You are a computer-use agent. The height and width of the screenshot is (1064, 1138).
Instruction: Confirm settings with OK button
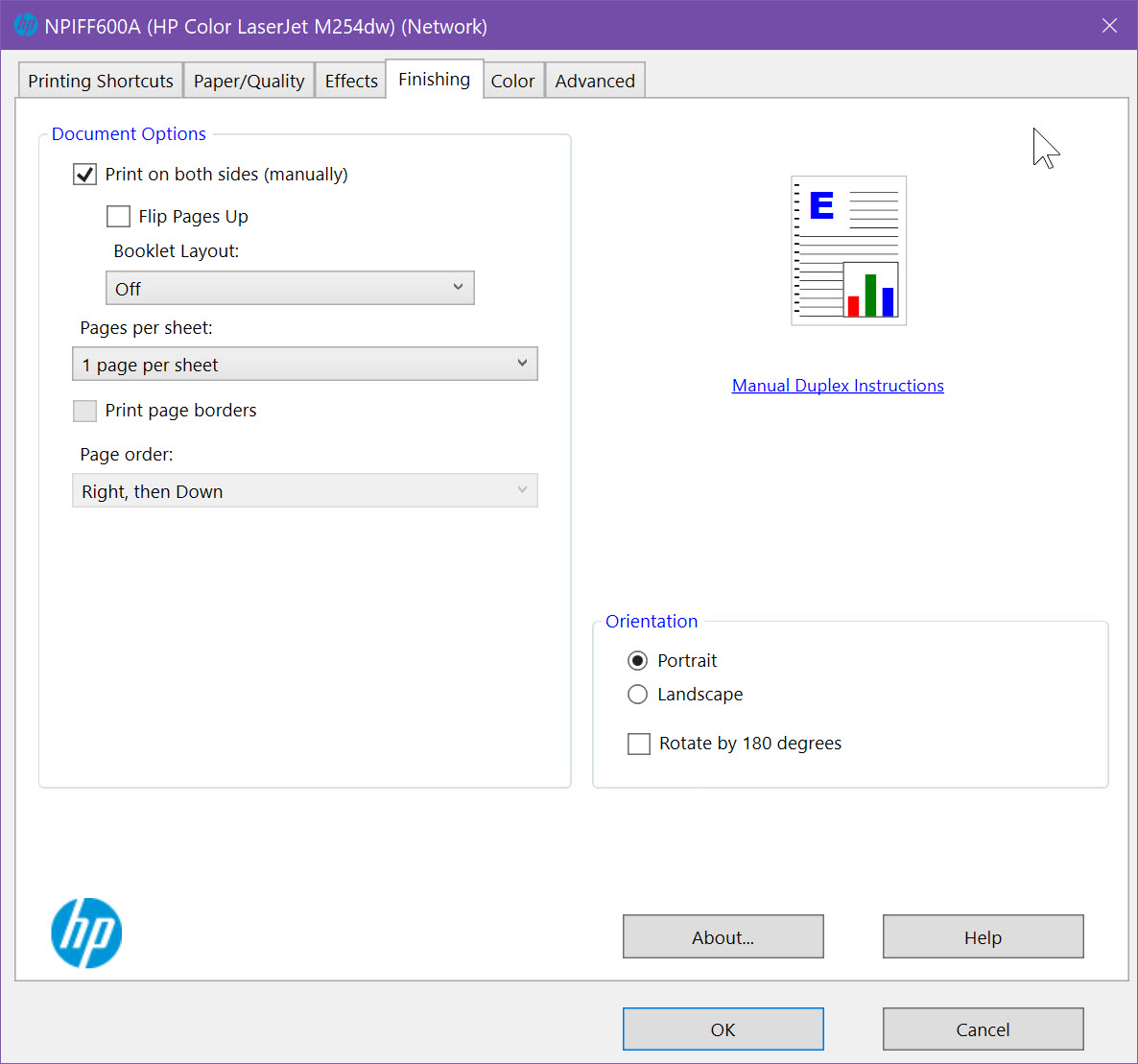click(x=723, y=1029)
